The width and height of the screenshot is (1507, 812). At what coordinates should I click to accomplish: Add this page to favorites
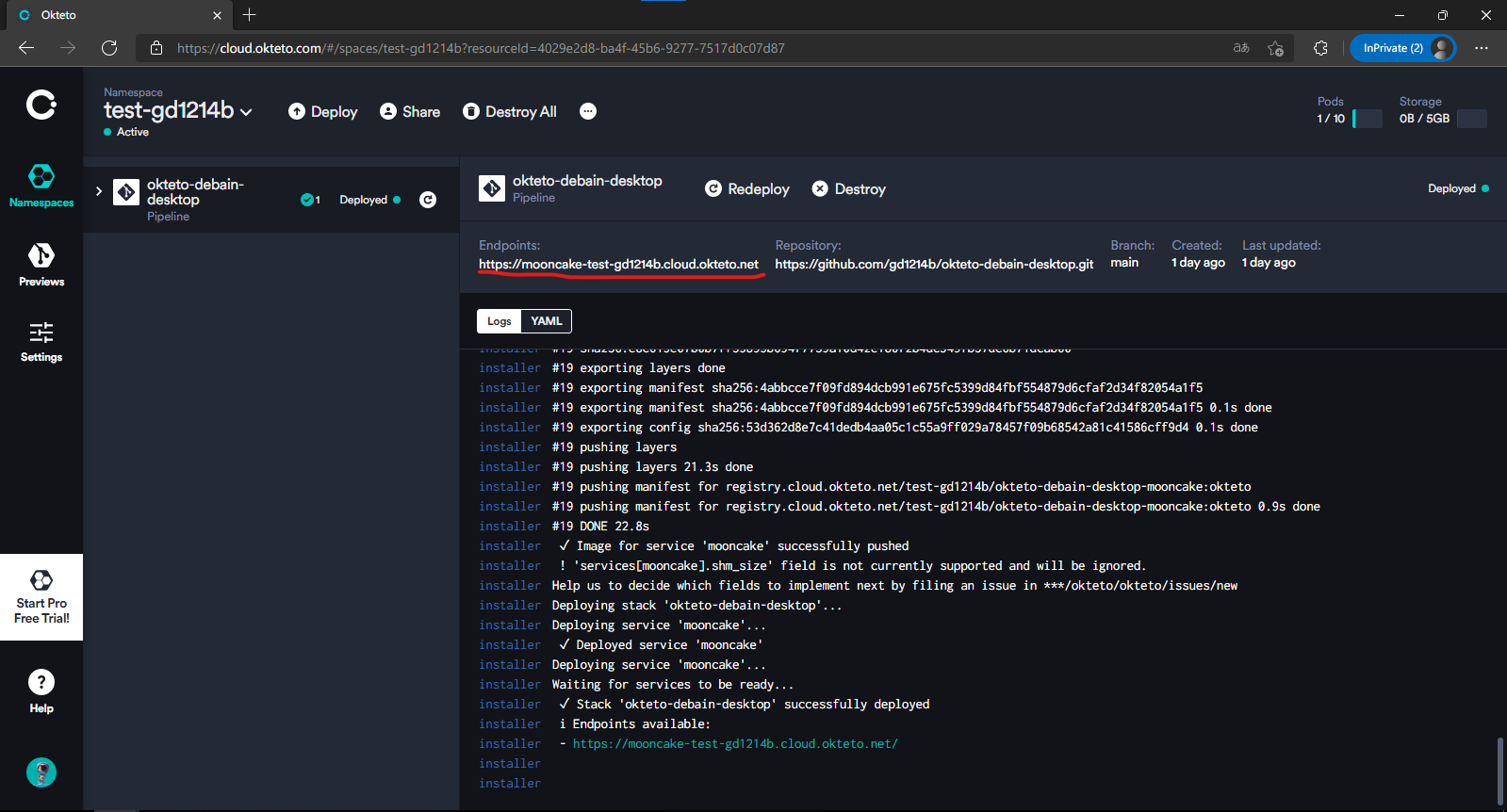click(1275, 48)
